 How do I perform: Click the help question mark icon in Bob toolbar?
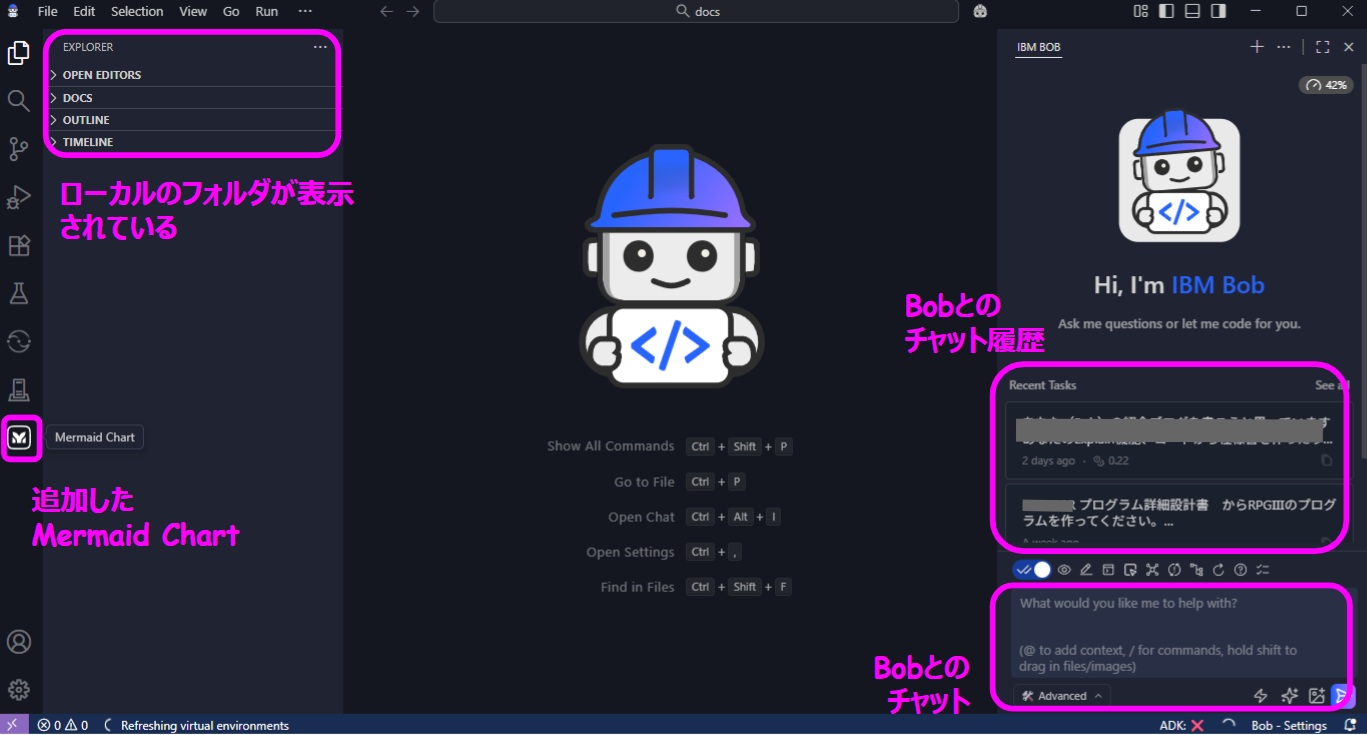pos(1241,570)
